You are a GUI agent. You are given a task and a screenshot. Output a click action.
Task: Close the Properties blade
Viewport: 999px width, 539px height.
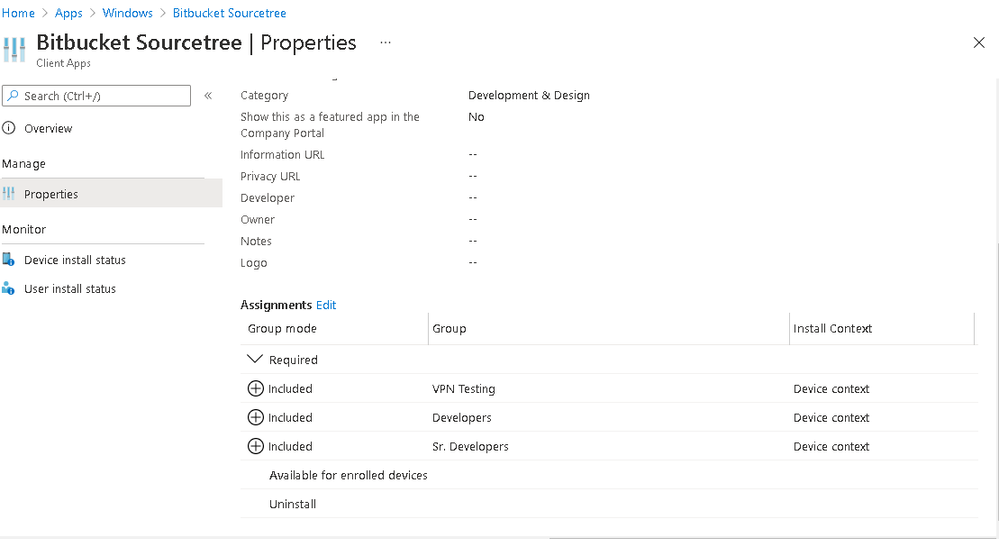click(979, 42)
